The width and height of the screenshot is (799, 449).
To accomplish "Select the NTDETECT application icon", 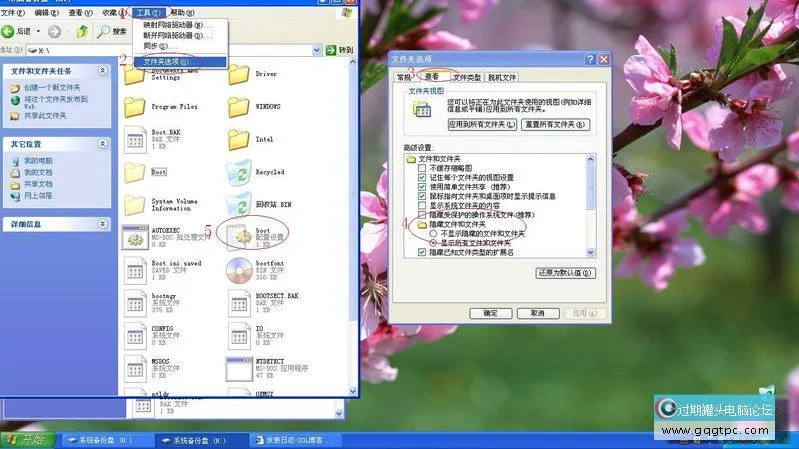I will point(239,368).
